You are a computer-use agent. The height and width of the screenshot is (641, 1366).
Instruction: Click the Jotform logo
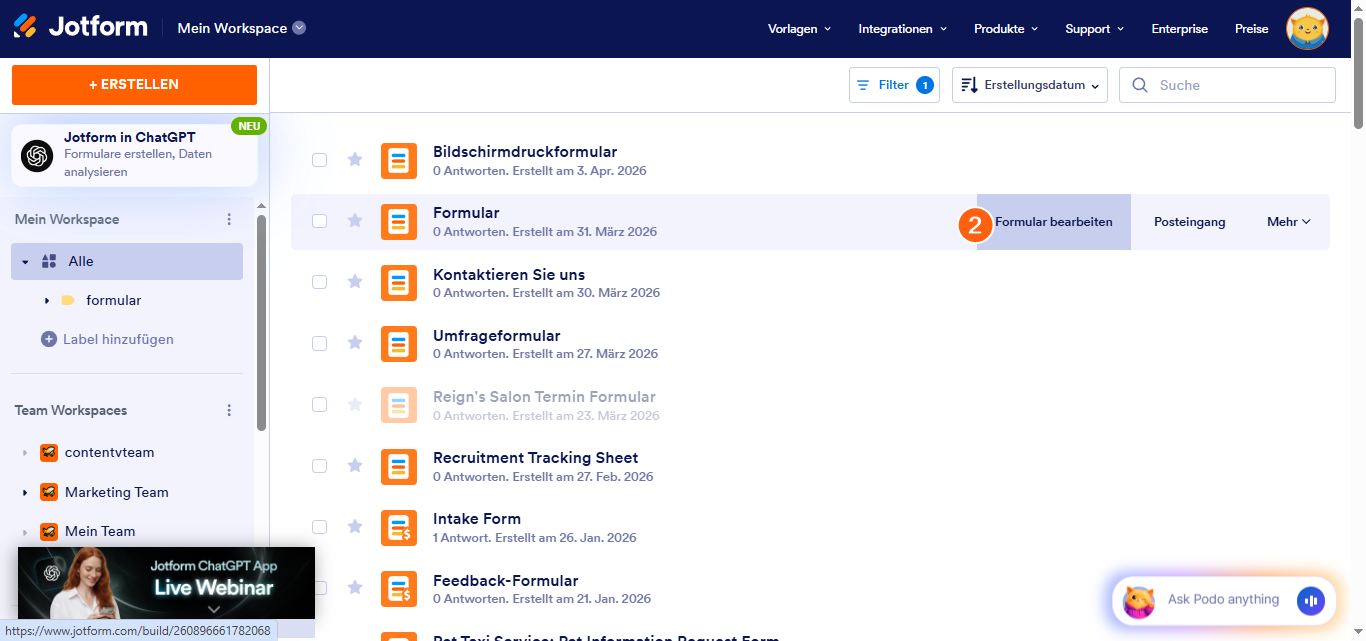pyautogui.click(x=80, y=28)
